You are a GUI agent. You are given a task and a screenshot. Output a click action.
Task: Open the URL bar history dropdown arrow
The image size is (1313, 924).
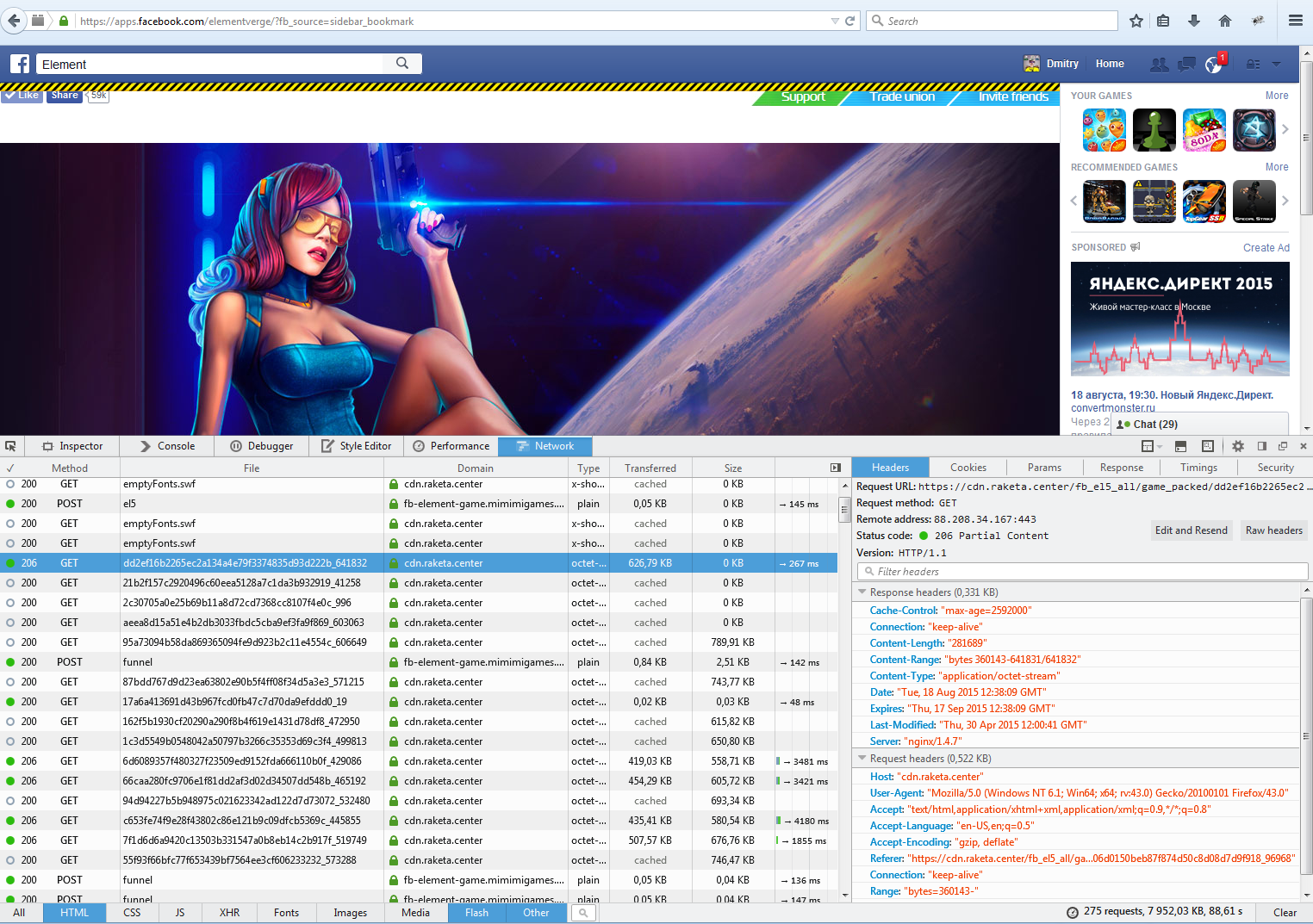click(835, 21)
